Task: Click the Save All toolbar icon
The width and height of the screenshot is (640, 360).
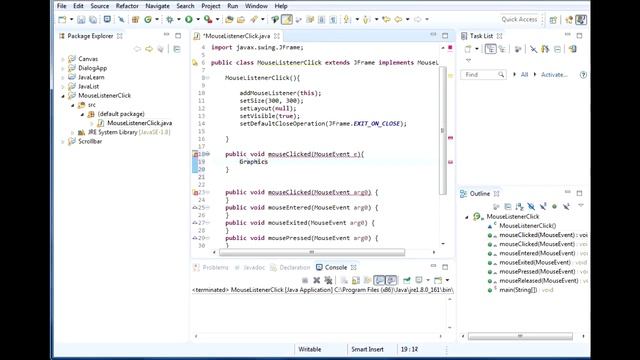Action: (x=93, y=19)
